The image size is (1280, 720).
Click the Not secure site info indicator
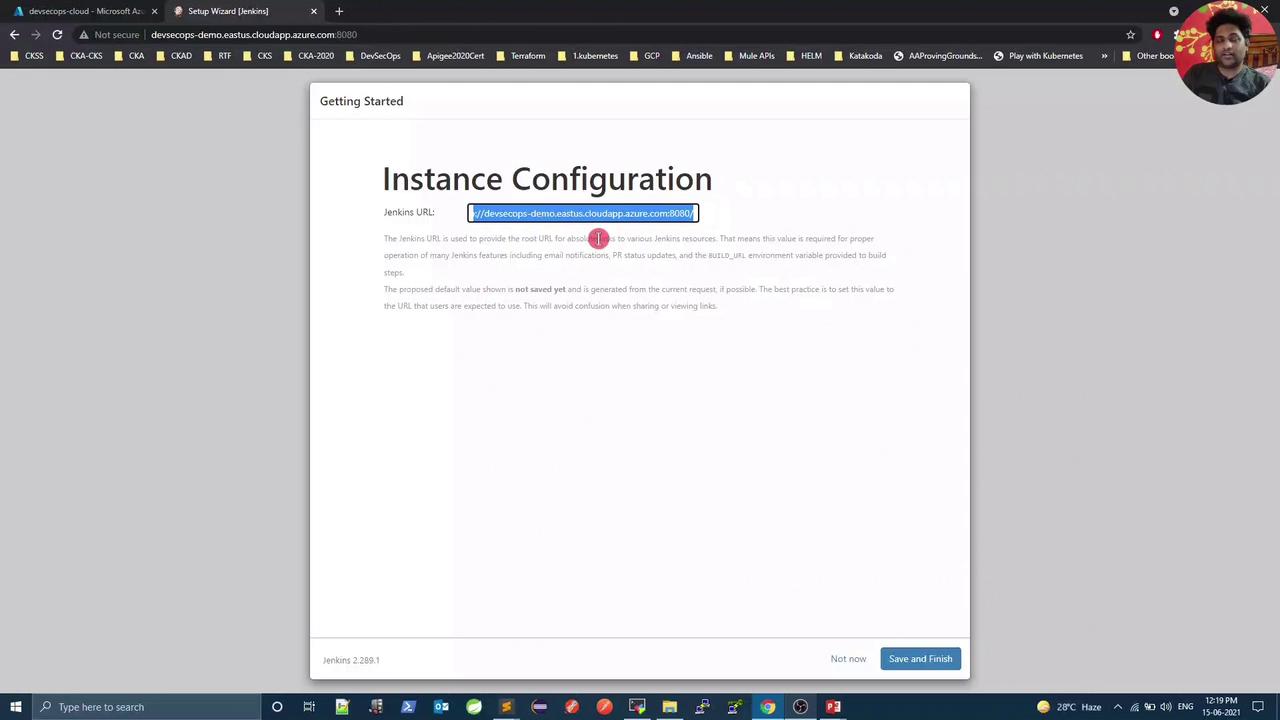[x=109, y=35]
